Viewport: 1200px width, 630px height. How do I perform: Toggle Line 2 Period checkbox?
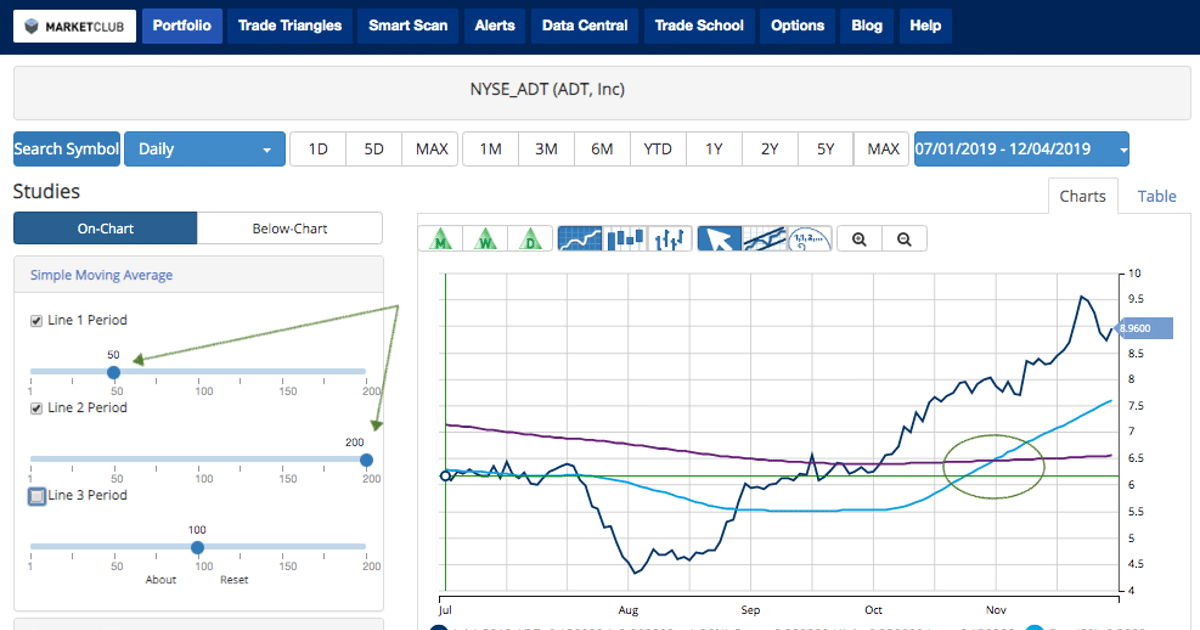[x=37, y=408]
